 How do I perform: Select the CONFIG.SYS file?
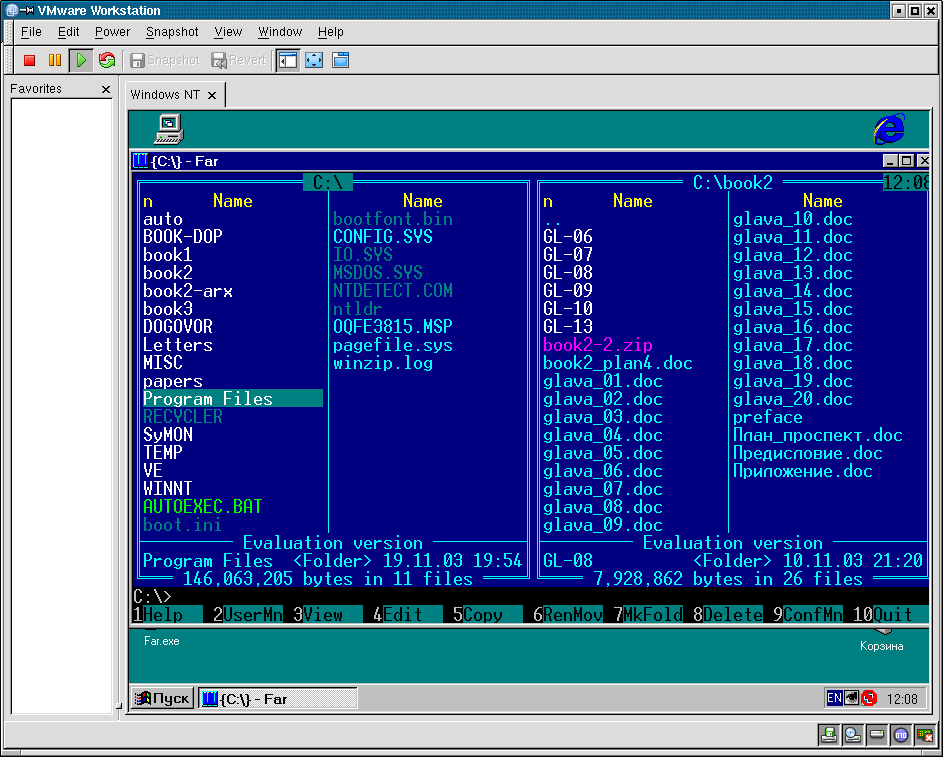tap(383, 237)
